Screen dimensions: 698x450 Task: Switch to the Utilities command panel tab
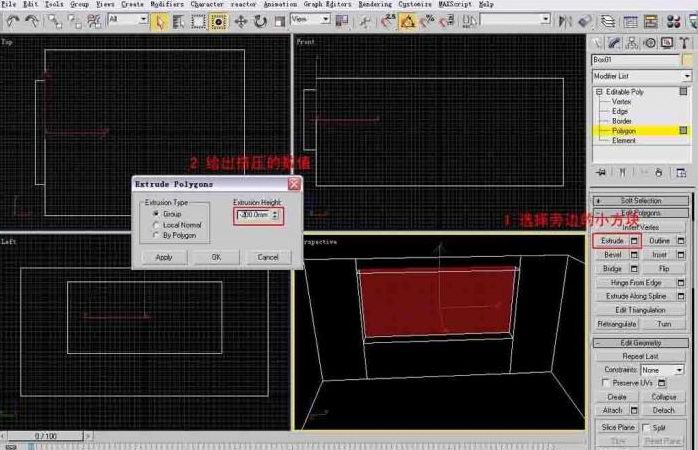coord(684,43)
